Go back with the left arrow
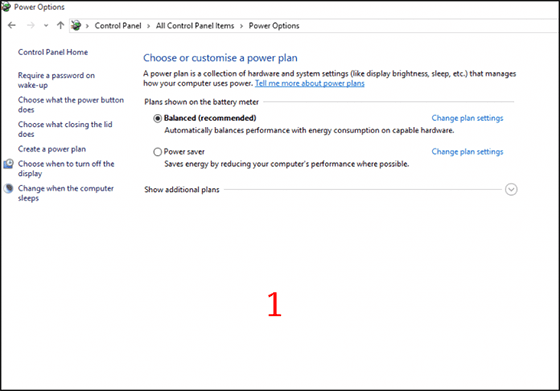The height and width of the screenshot is (391, 560). point(12,25)
